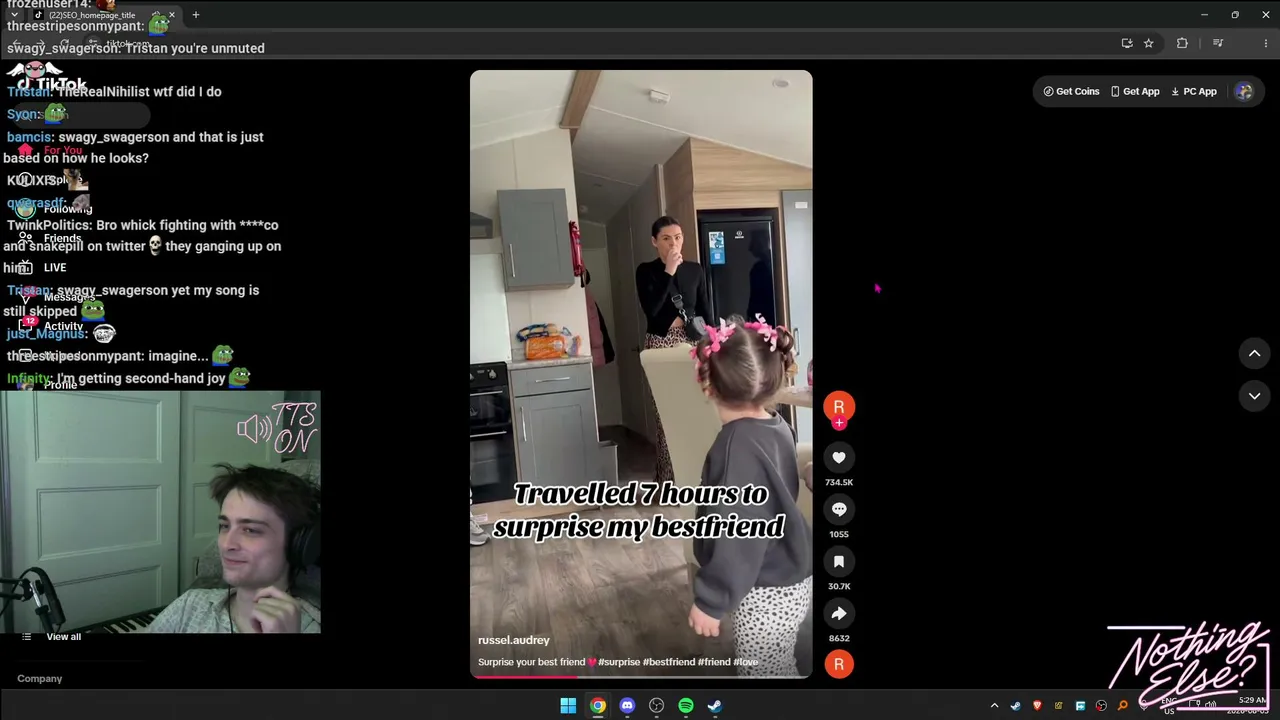This screenshot has height=720, width=1280.
Task: Expand hidden system tray icons
Action: click(994, 706)
